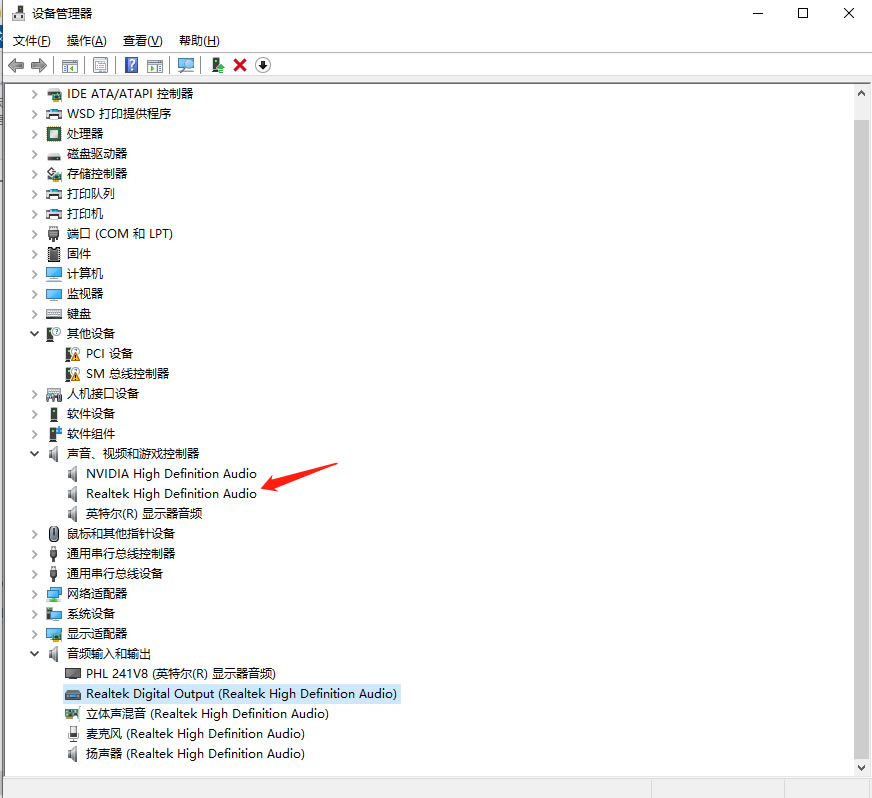Click the scrollbar up arrow
The height and width of the screenshot is (798, 872).
click(861, 93)
